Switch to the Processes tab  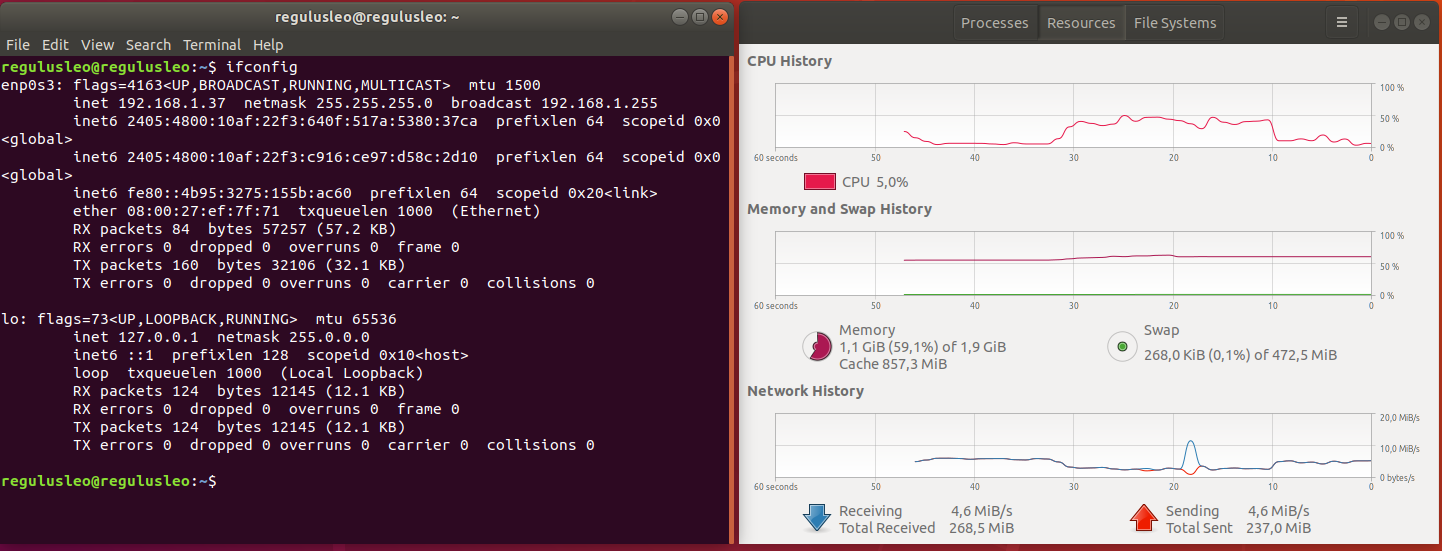[x=994, y=22]
